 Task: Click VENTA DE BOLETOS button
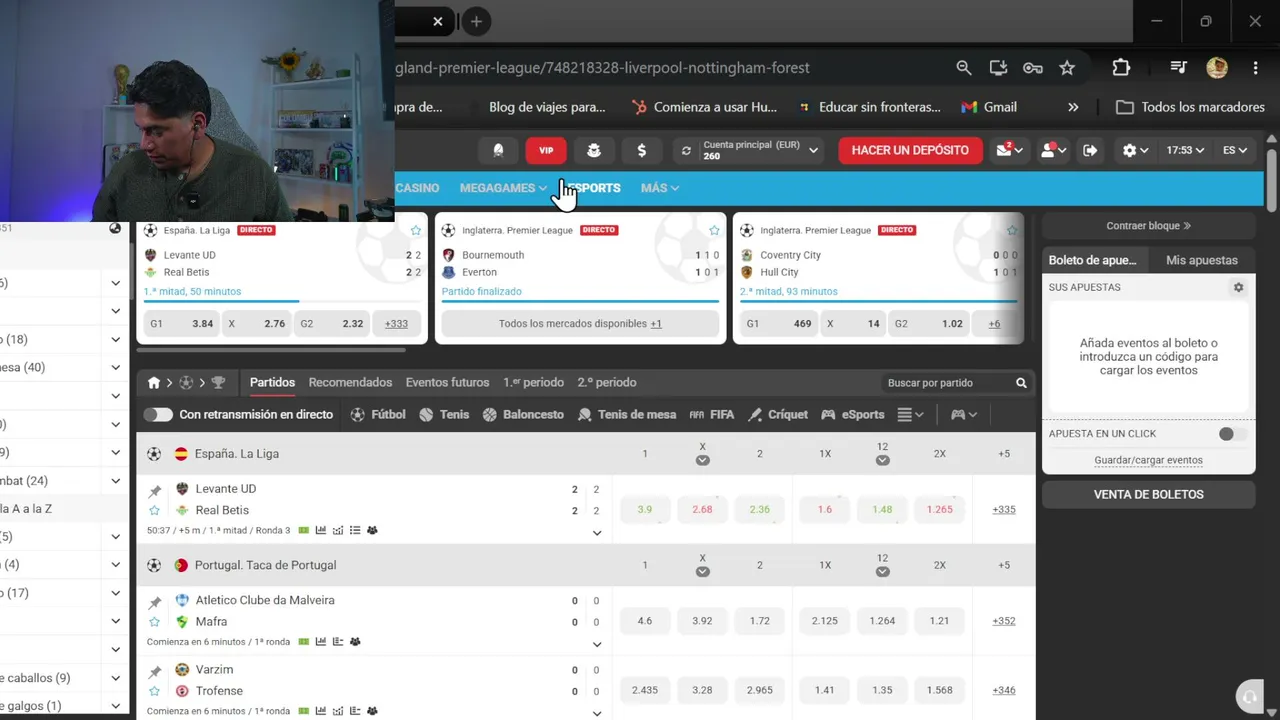1149,494
